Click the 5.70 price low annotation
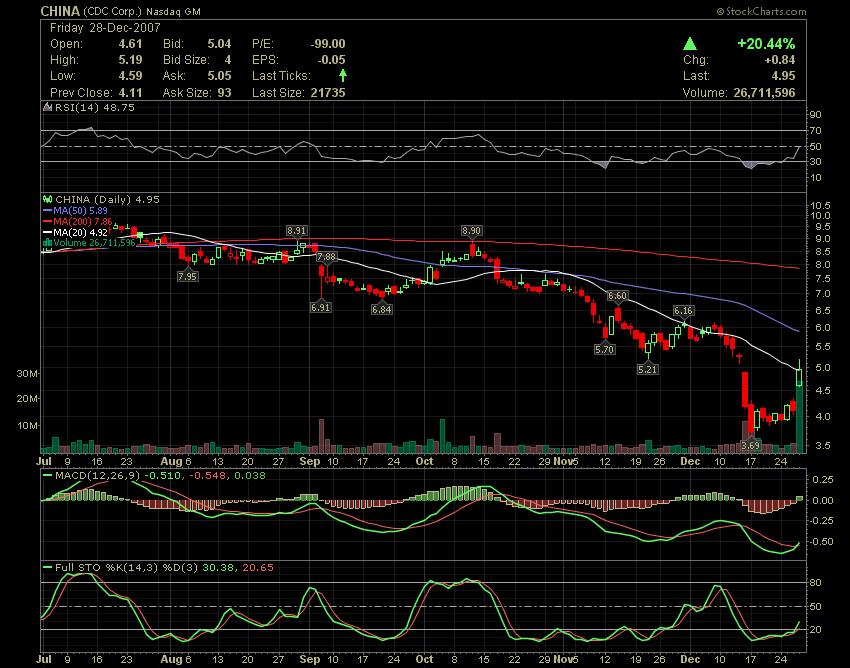Screen dimensions: 850x668 (x=604, y=350)
